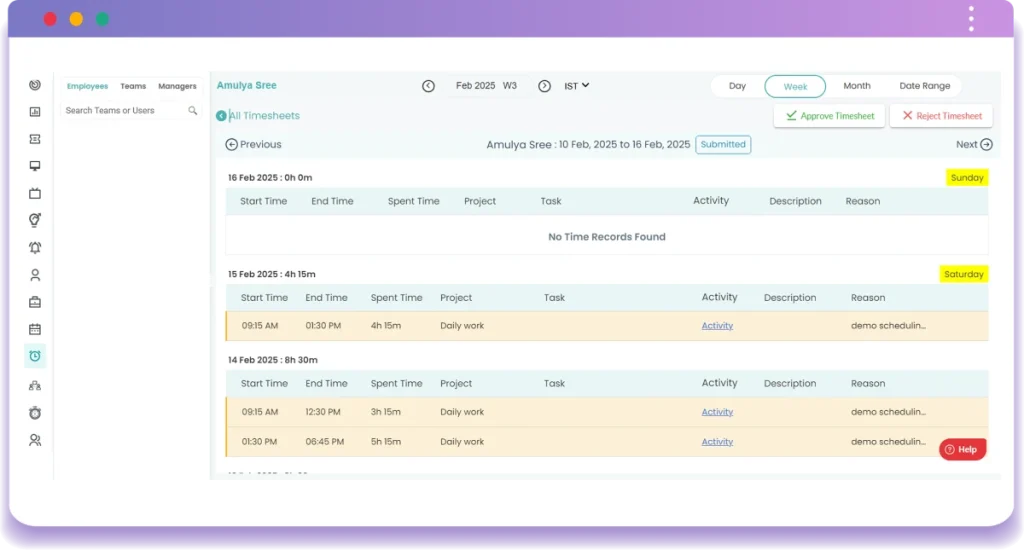Open the monitor screen sidebar icon

pyautogui.click(x=35, y=166)
